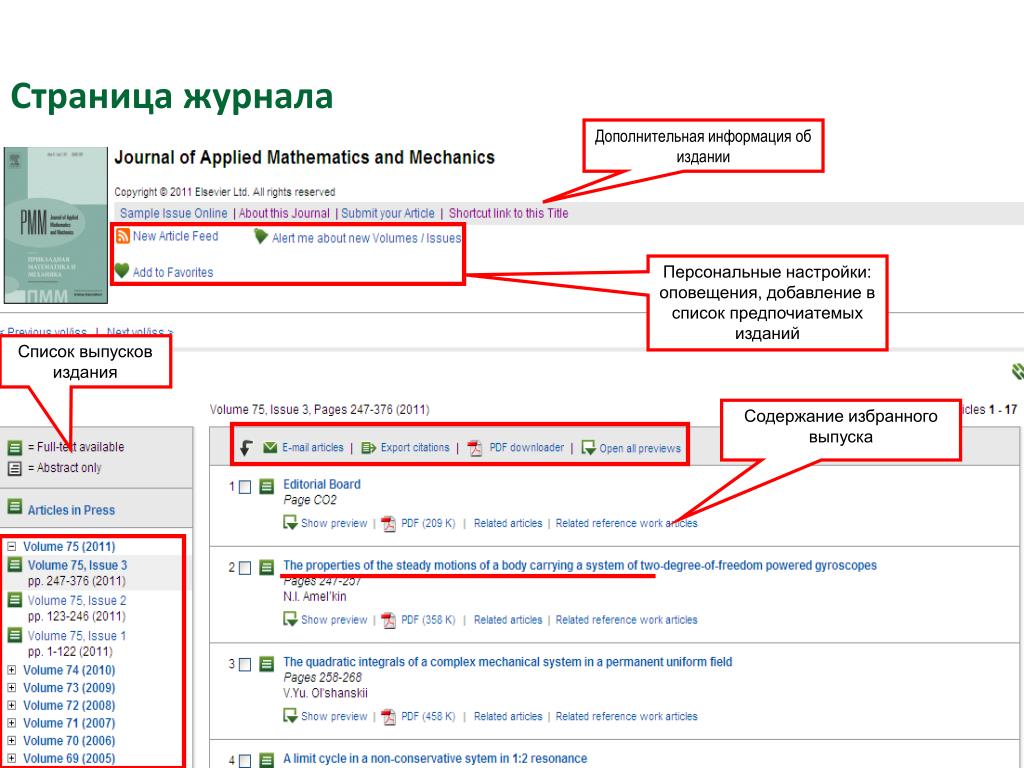Image resolution: width=1024 pixels, height=768 pixels.
Task: Open quadratic integrals complex mechanical system article
Action: 507,662
